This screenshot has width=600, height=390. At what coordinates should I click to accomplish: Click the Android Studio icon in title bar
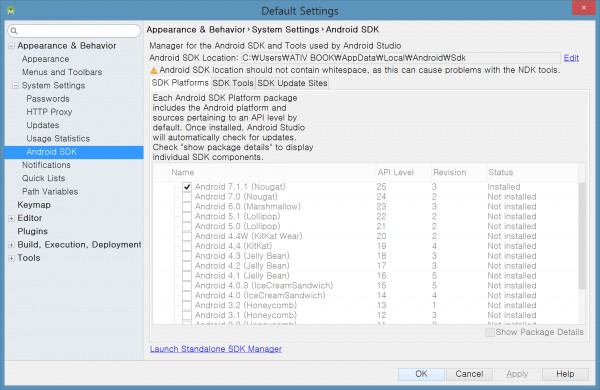(11, 10)
